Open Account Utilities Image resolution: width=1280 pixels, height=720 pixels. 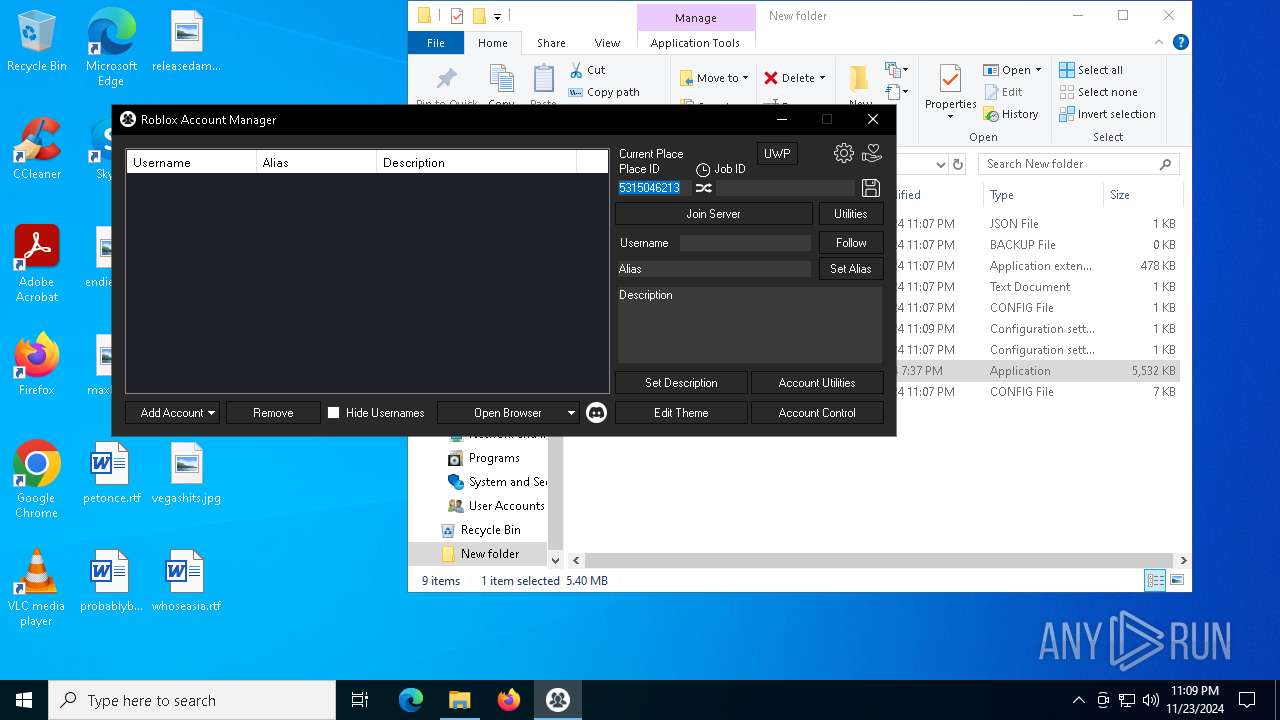817,383
